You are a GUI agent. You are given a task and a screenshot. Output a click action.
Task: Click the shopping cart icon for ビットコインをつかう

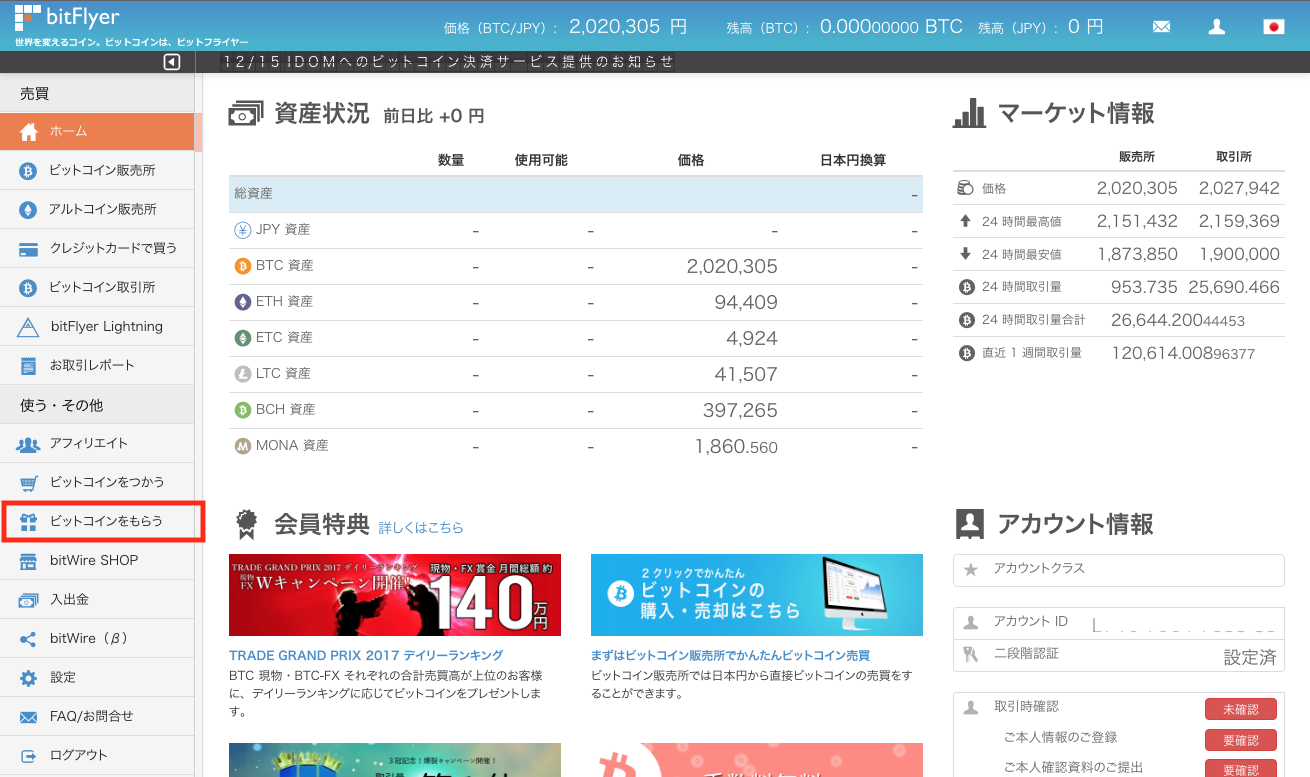(x=29, y=483)
